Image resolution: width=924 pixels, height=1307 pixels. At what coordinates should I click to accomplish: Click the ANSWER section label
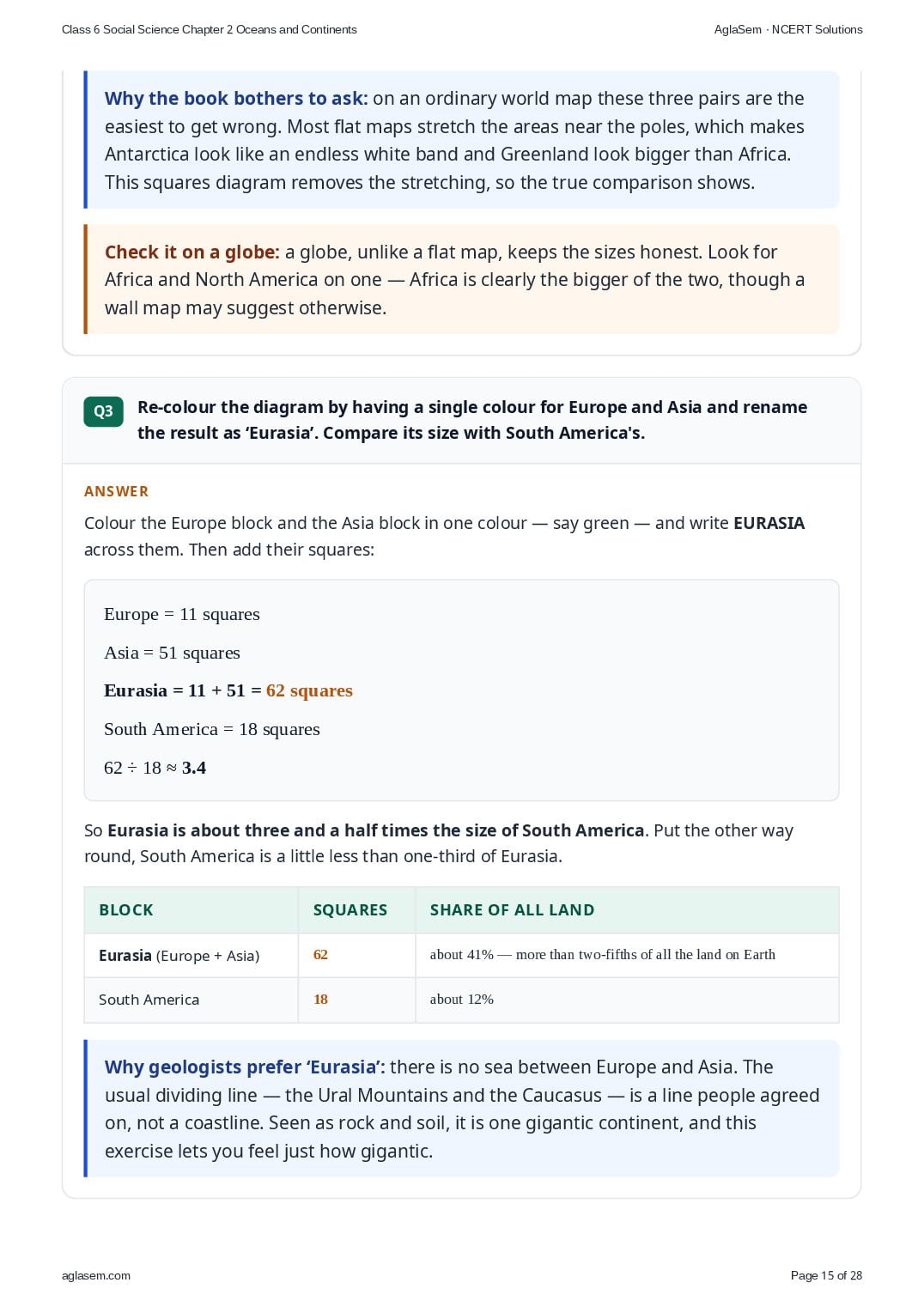pos(117,491)
